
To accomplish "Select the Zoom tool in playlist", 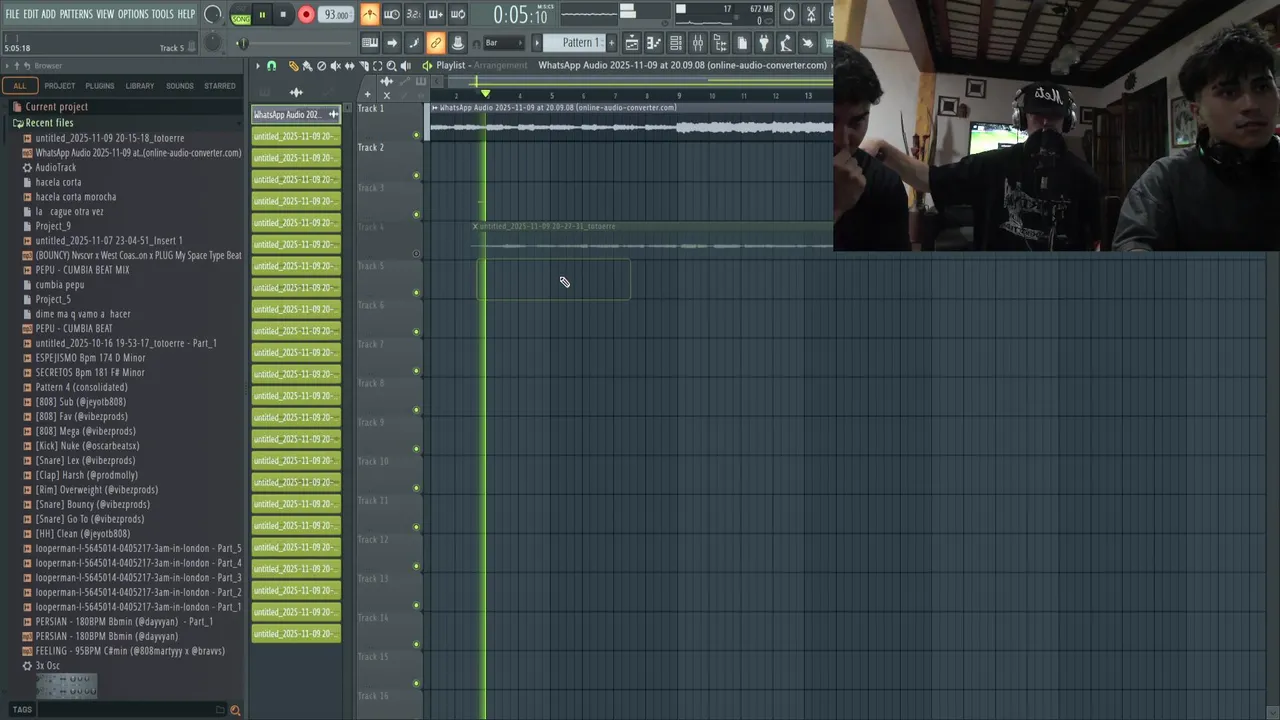I will (391, 65).
